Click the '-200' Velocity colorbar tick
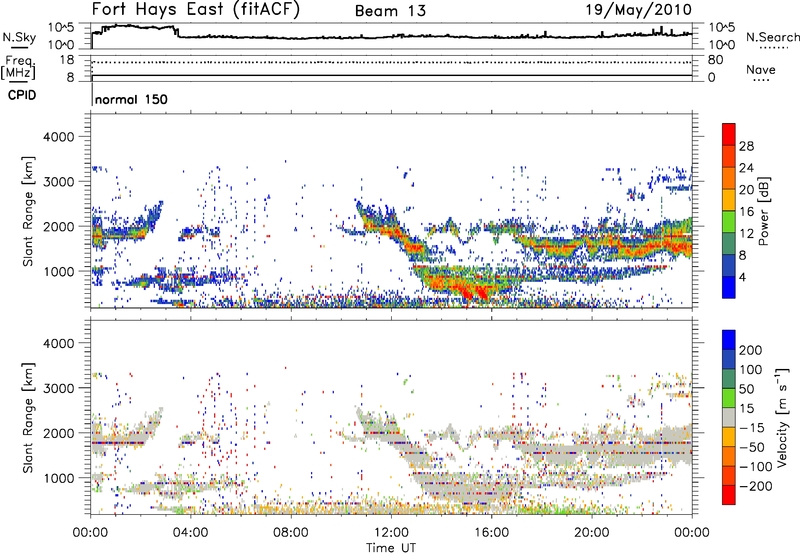Viewport: 800px width, 554px height. click(755, 486)
